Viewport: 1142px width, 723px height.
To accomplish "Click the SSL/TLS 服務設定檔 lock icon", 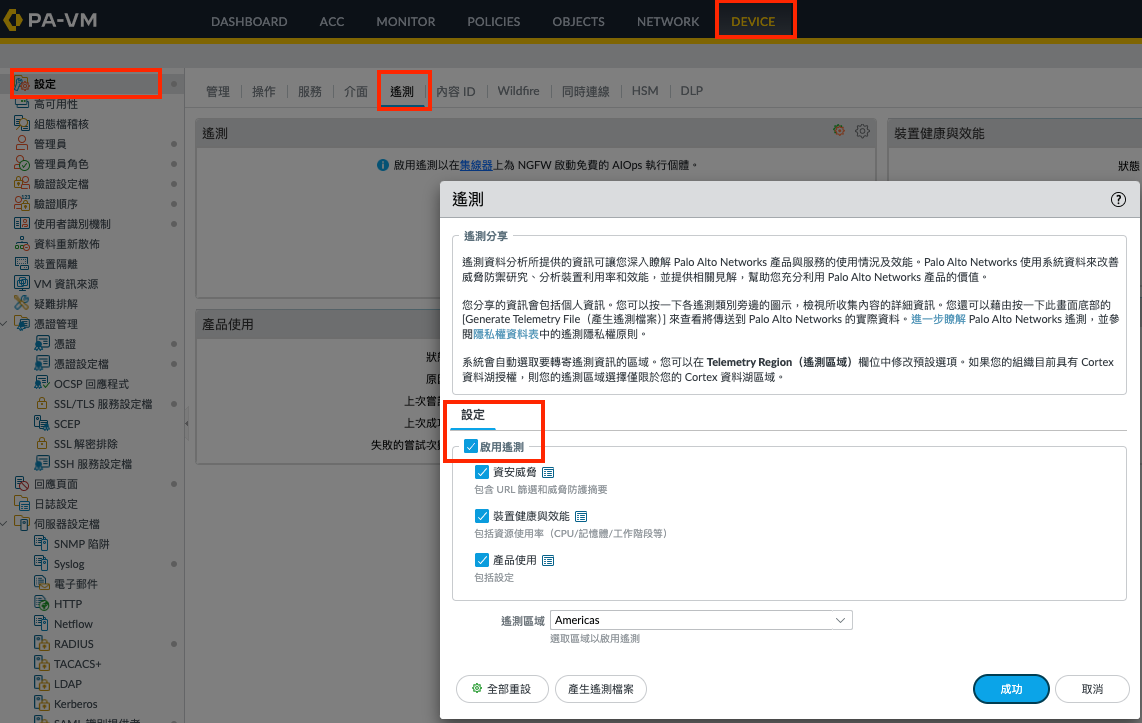I will [x=42, y=403].
